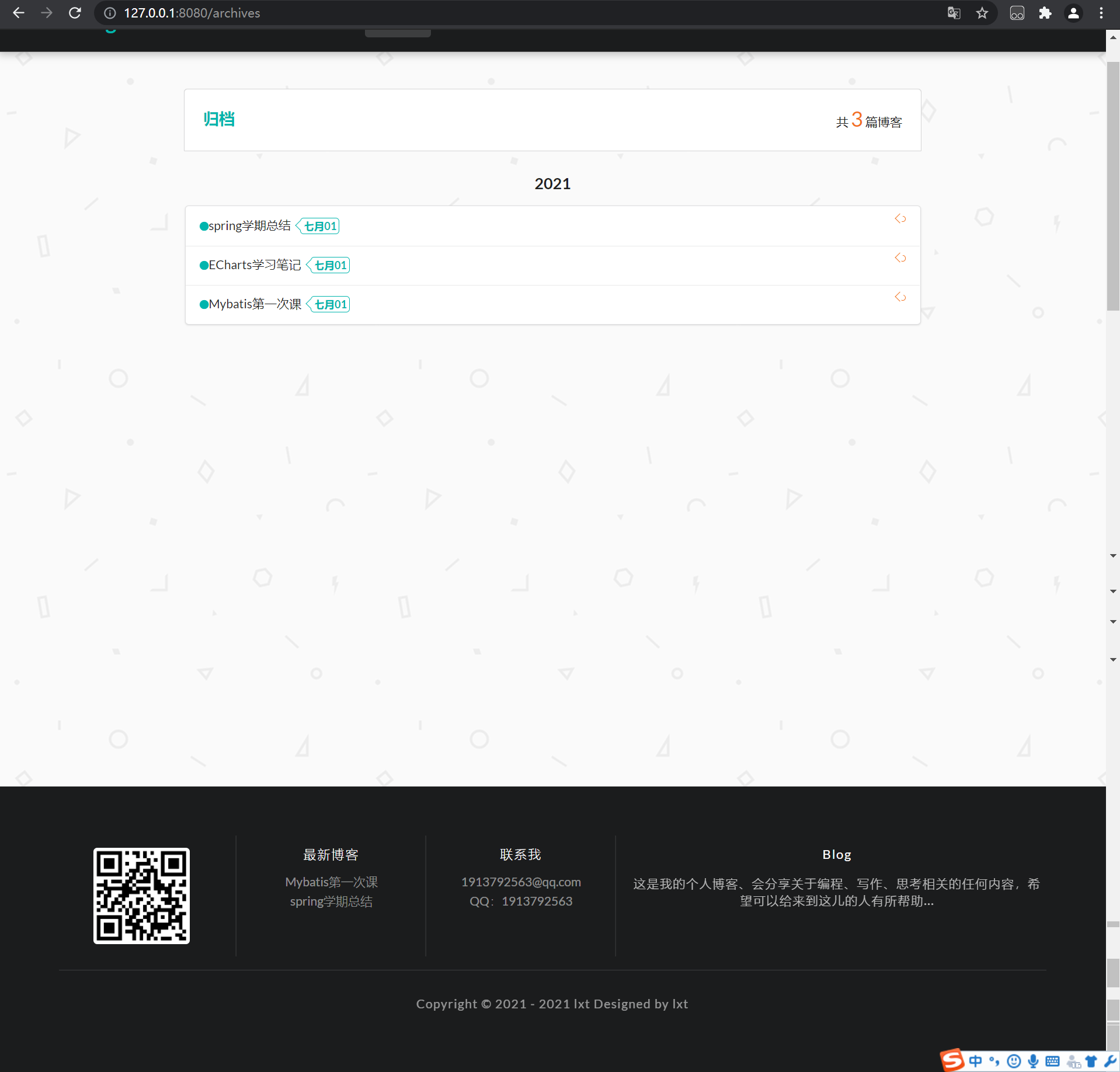This screenshot has width=1120, height=1072.
Task: Open the Sogou skin shirt icon
Action: tap(1091, 1061)
